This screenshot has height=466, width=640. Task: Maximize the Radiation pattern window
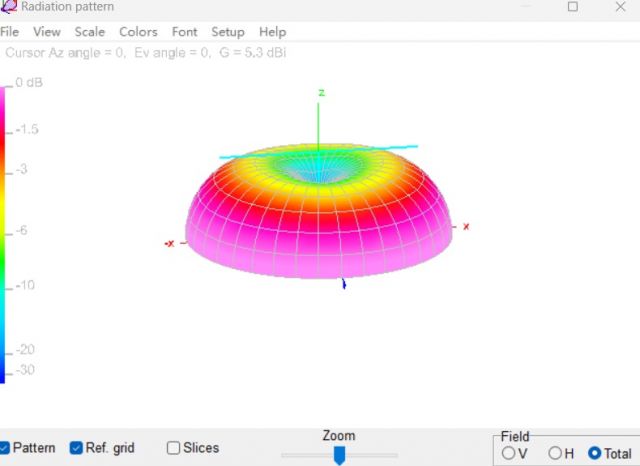[573, 7]
